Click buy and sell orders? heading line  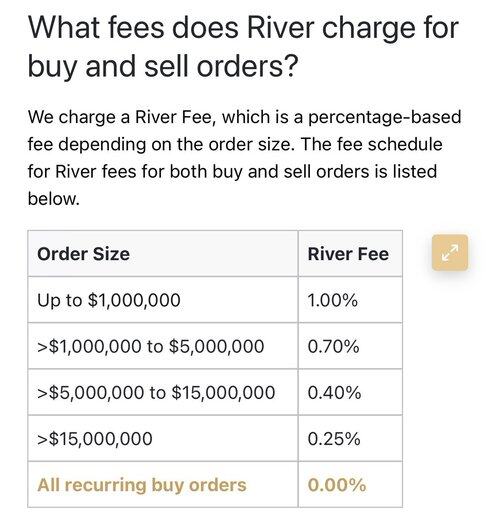point(162,66)
